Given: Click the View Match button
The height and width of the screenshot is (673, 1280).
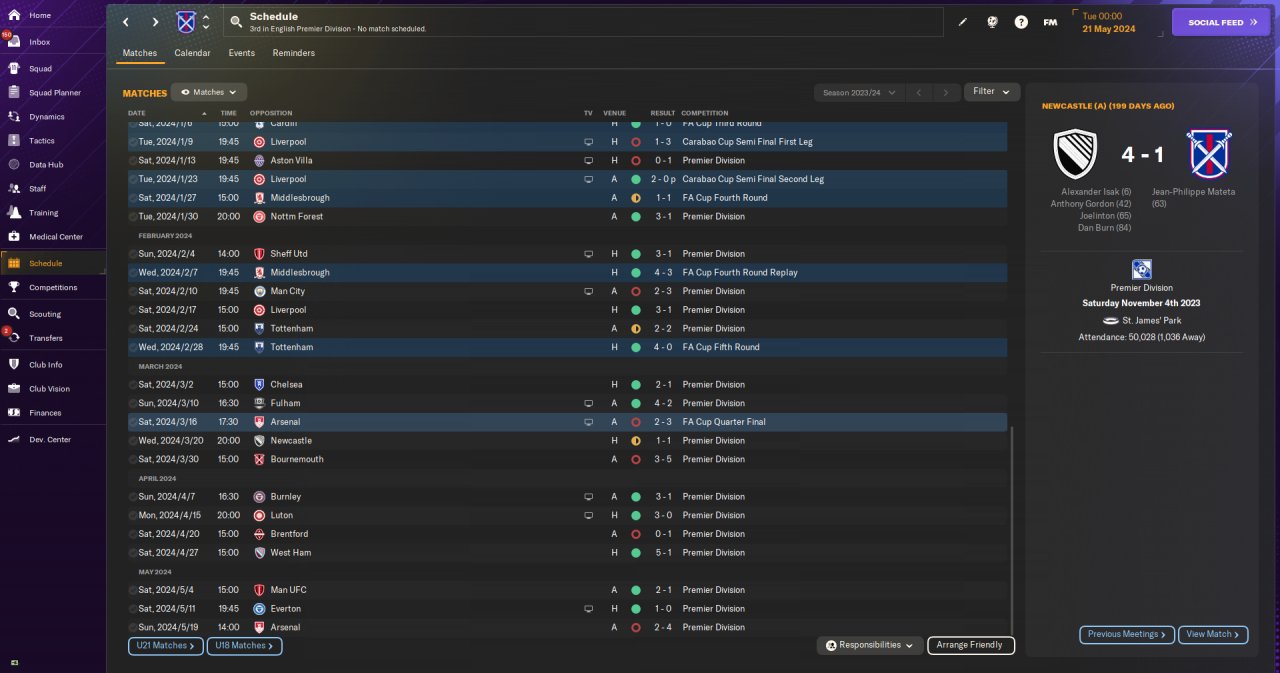Looking at the screenshot, I should tap(1214, 634).
